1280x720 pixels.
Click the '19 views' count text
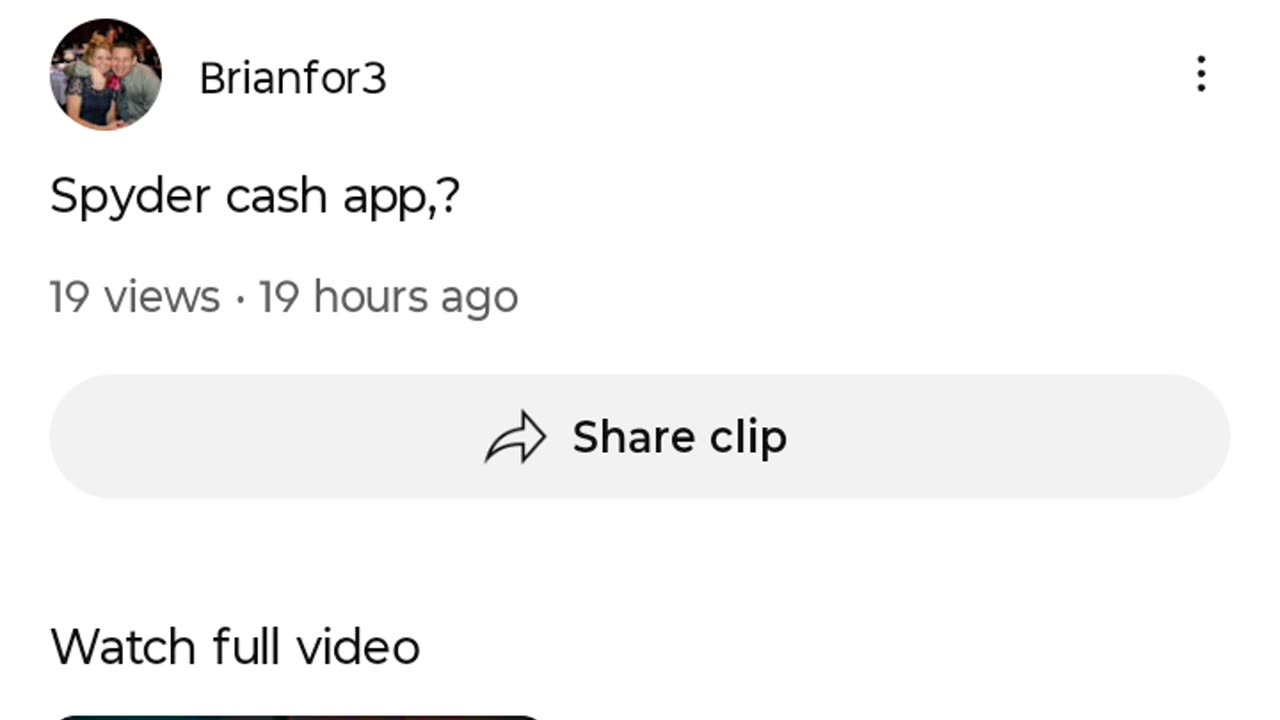[x=134, y=297]
